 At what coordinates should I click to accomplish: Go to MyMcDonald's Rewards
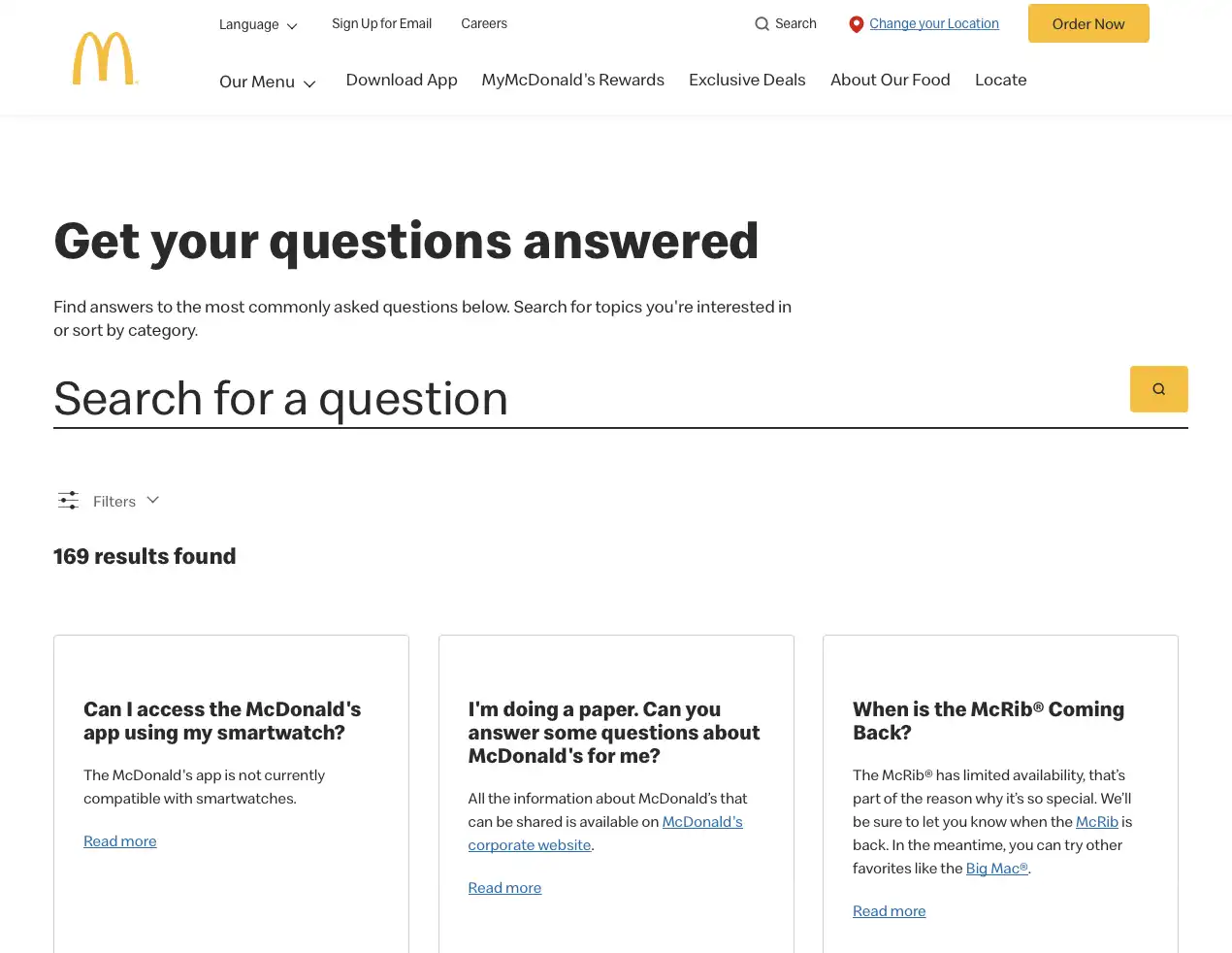pos(572,81)
